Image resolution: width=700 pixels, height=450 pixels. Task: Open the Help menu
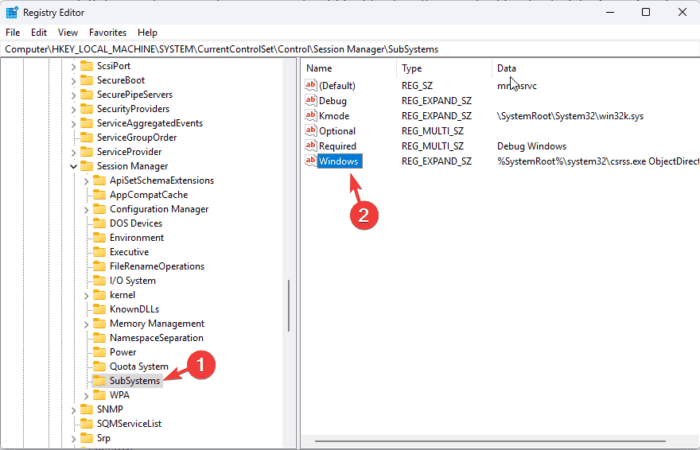click(147, 33)
